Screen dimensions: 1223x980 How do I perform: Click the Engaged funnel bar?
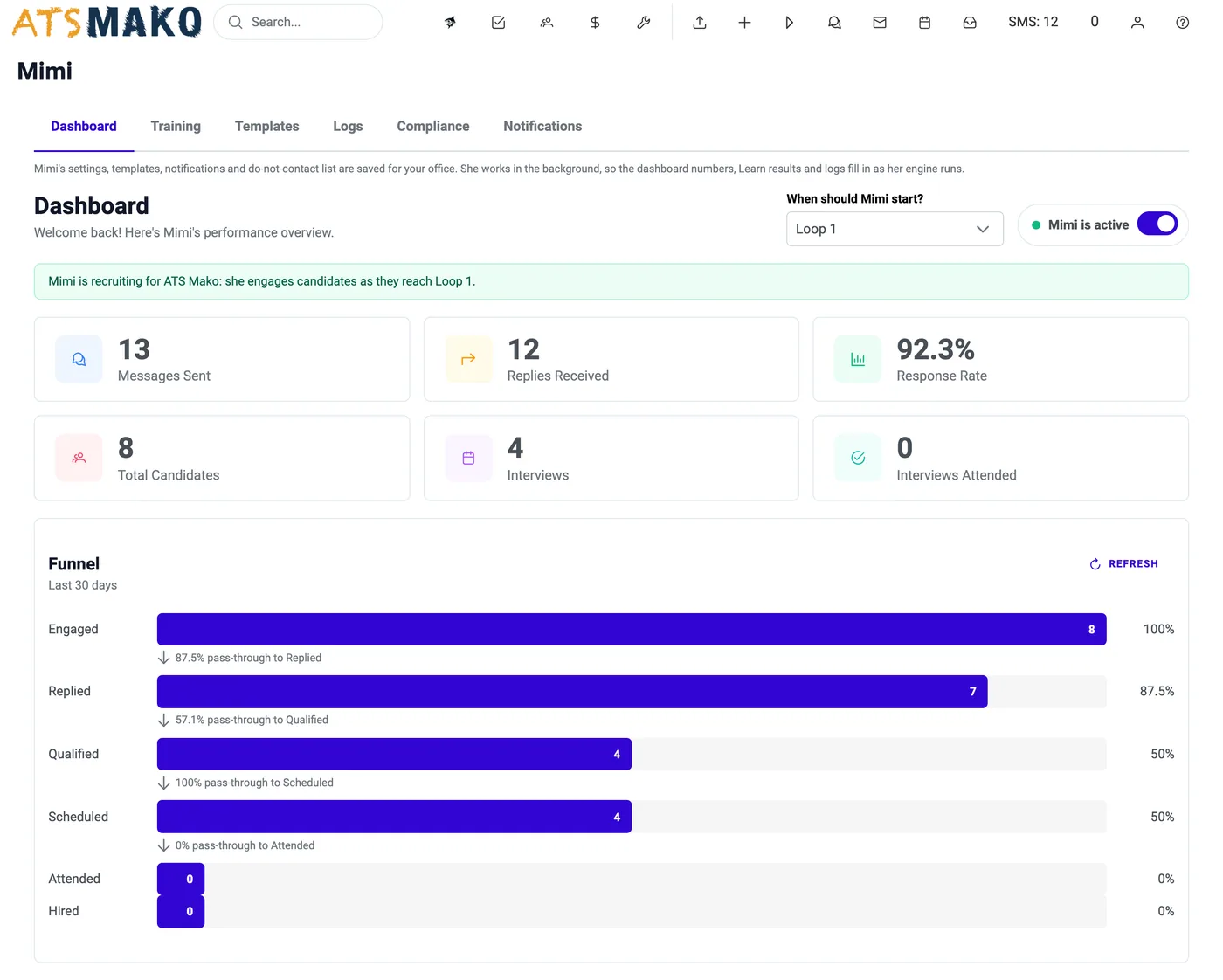point(632,630)
